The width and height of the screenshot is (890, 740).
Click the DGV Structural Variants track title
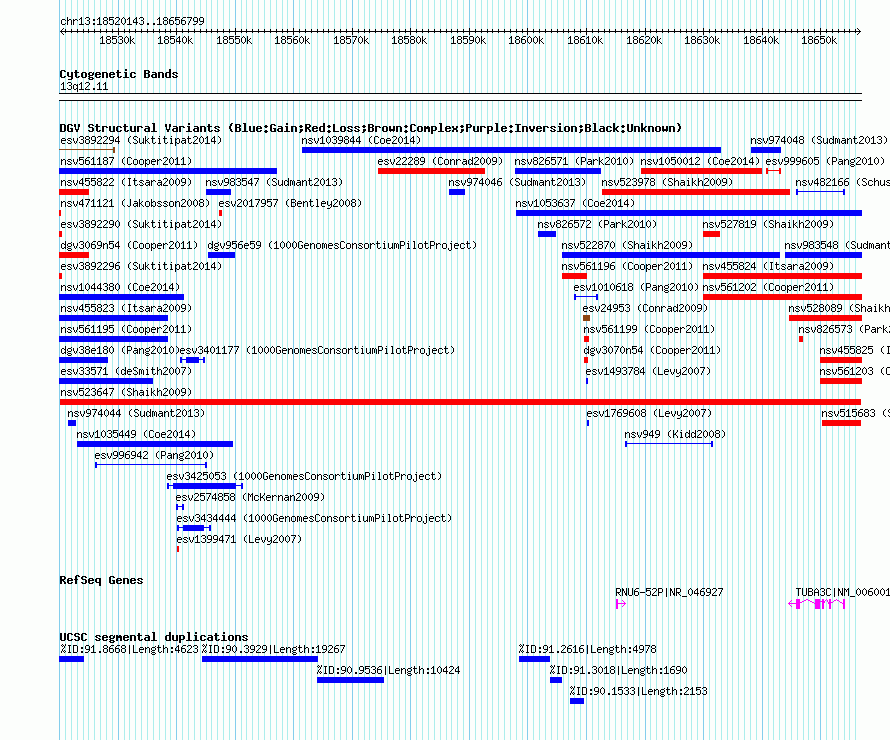(370, 128)
